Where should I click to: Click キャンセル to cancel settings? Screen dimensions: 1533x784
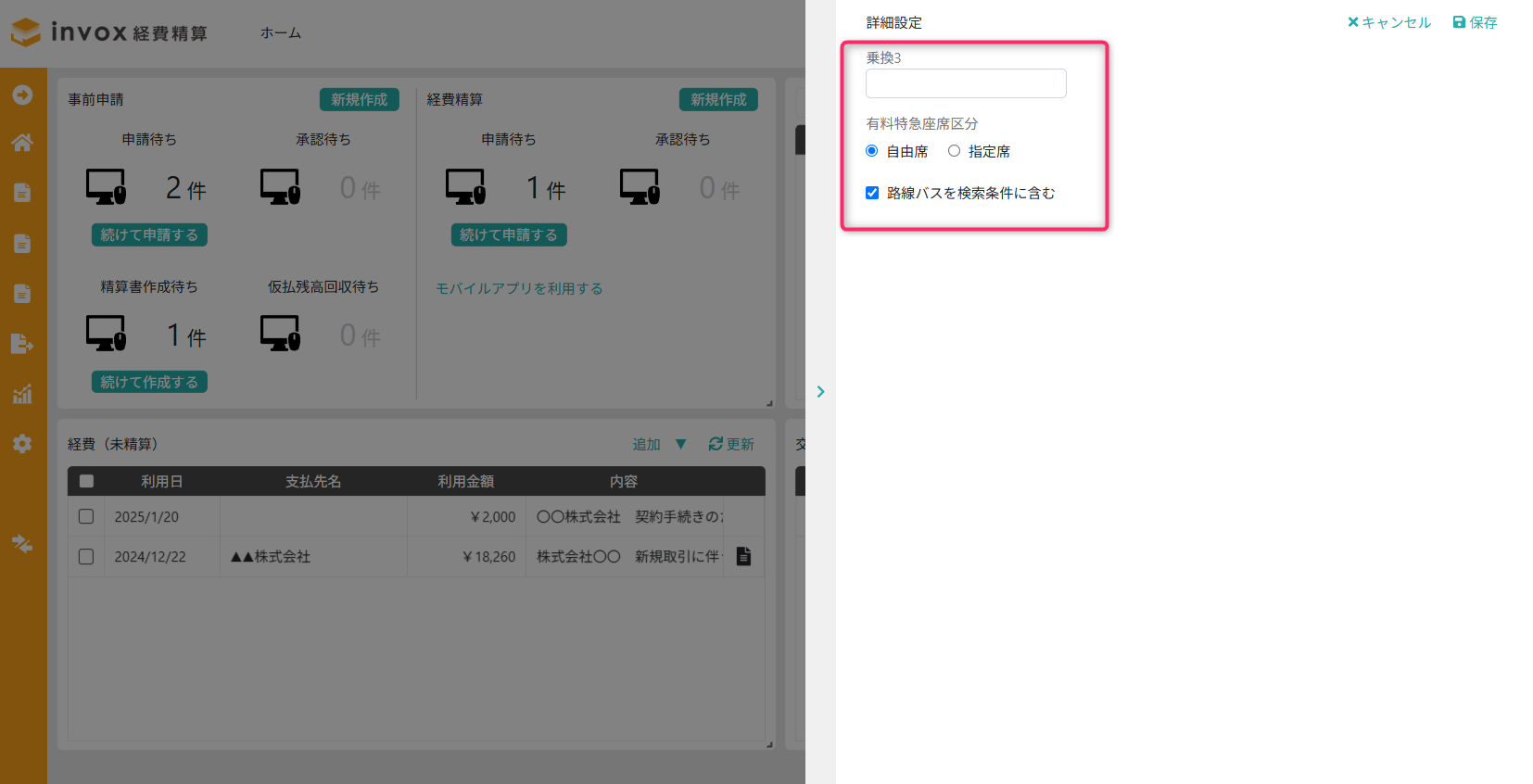coord(1389,22)
